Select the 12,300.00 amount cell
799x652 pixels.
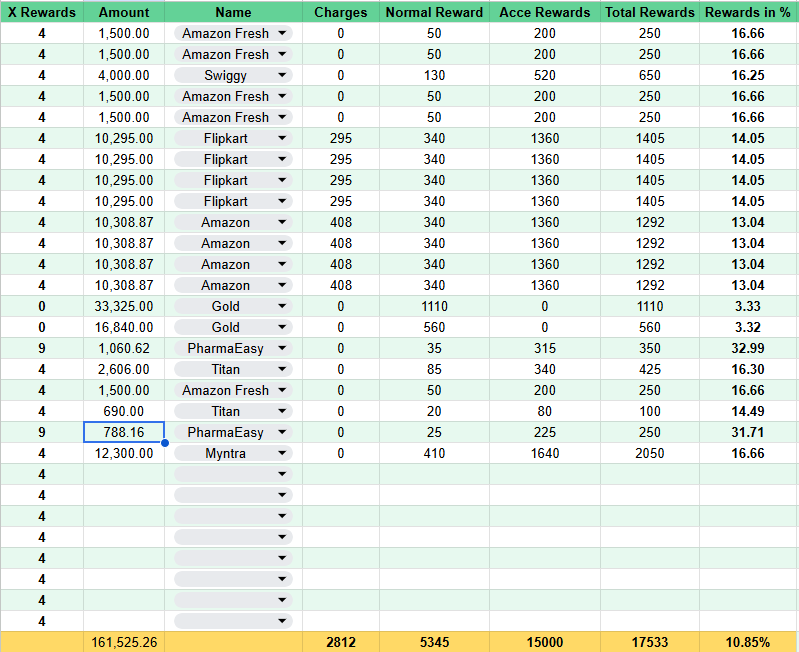point(124,453)
